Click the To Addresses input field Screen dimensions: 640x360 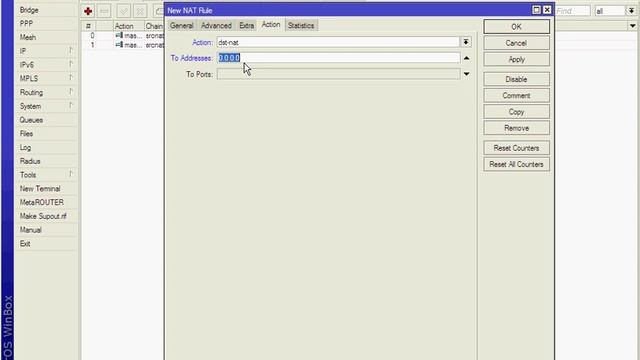[338, 58]
